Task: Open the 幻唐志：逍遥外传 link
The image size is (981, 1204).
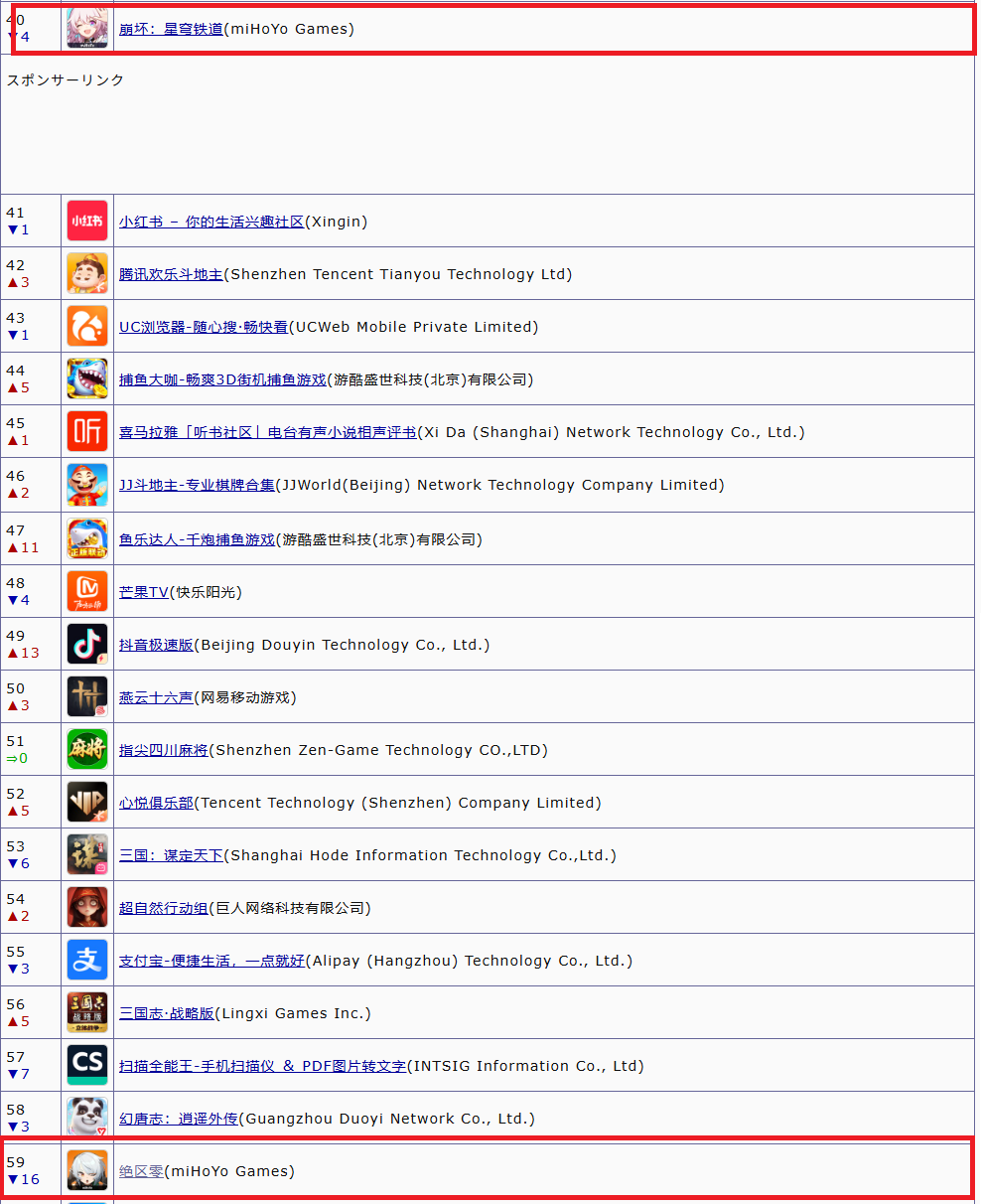Action: (179, 1119)
